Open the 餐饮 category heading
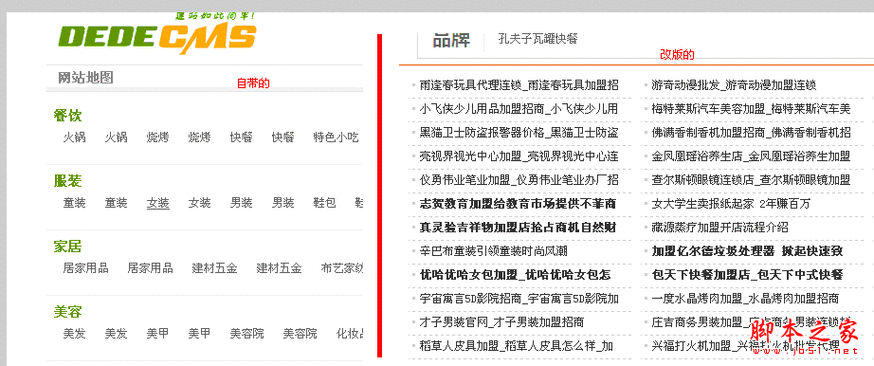The height and width of the screenshot is (366, 874). 67,116
